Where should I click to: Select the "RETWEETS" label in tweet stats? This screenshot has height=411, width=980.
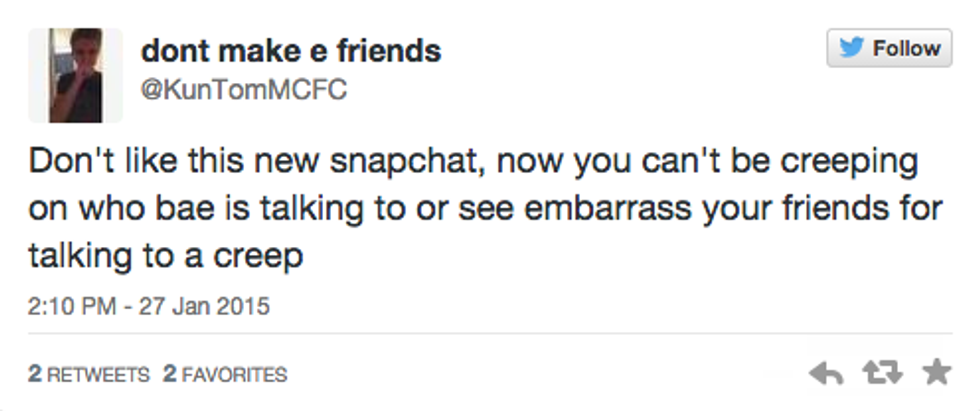[97, 375]
